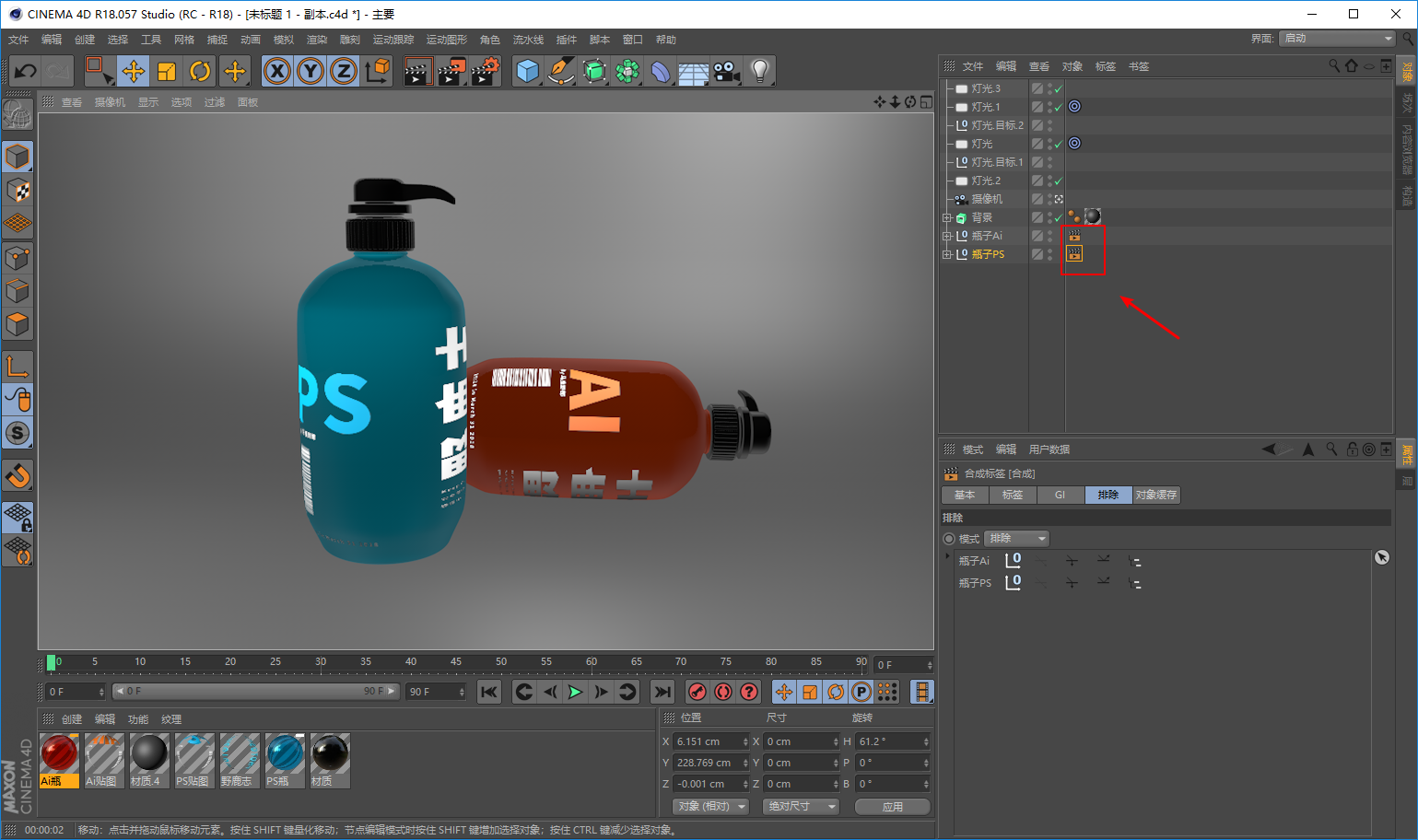Toggle the 灯光.3 enabled checkmark
Image resolution: width=1418 pixels, height=840 pixels.
tap(1059, 89)
